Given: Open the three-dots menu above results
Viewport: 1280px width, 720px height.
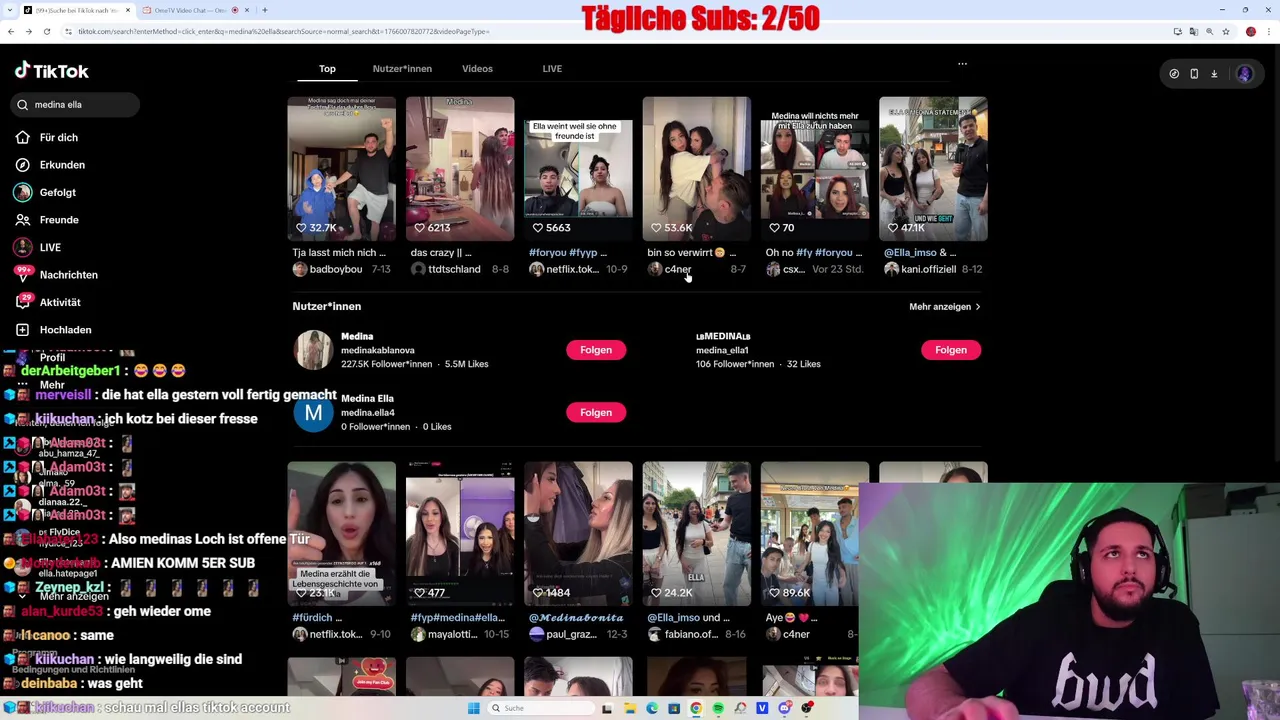Looking at the screenshot, I should click(962, 64).
